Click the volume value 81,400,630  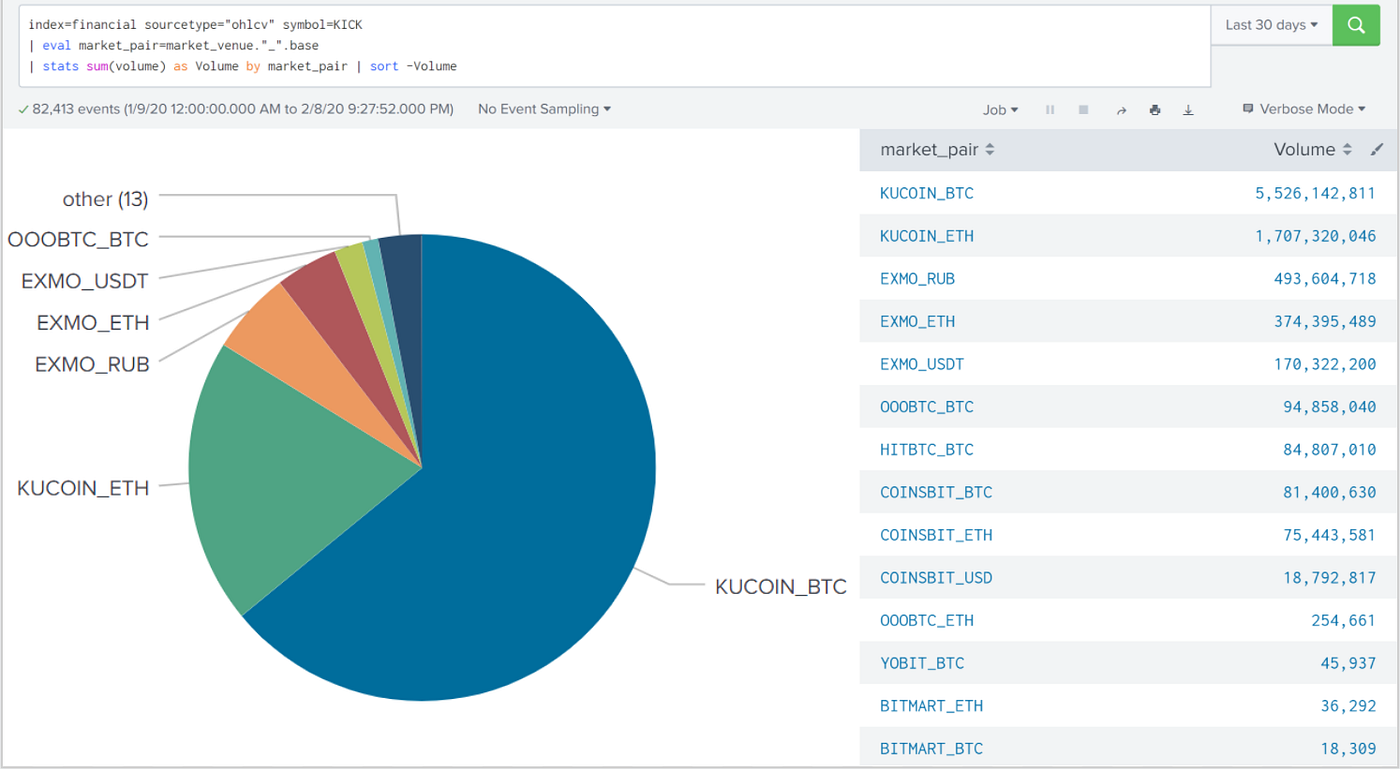click(1330, 492)
